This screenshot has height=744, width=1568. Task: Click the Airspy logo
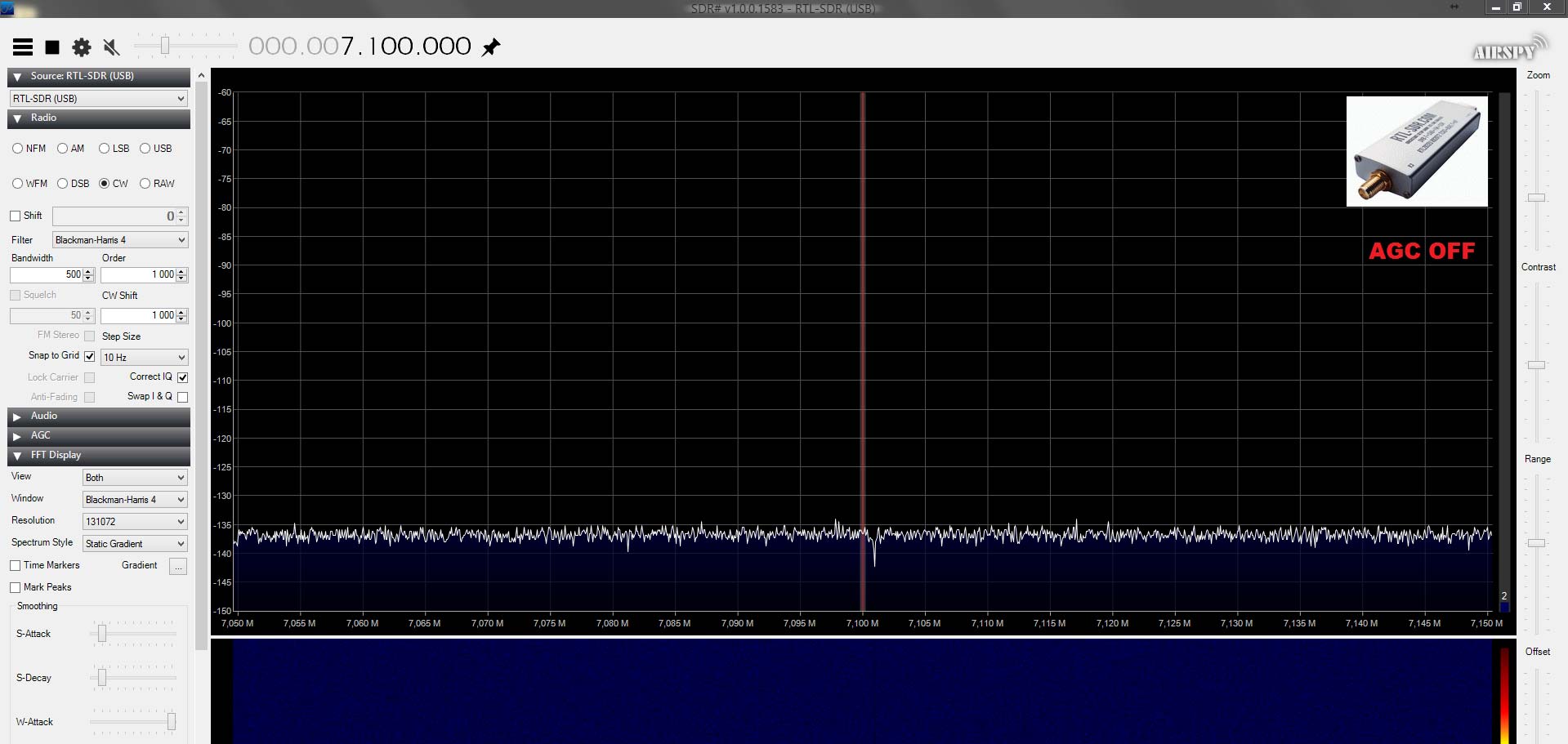[1508, 49]
